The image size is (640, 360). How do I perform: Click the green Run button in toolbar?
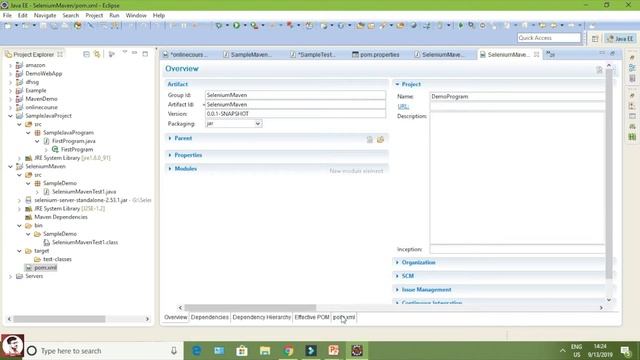tap(236, 25)
